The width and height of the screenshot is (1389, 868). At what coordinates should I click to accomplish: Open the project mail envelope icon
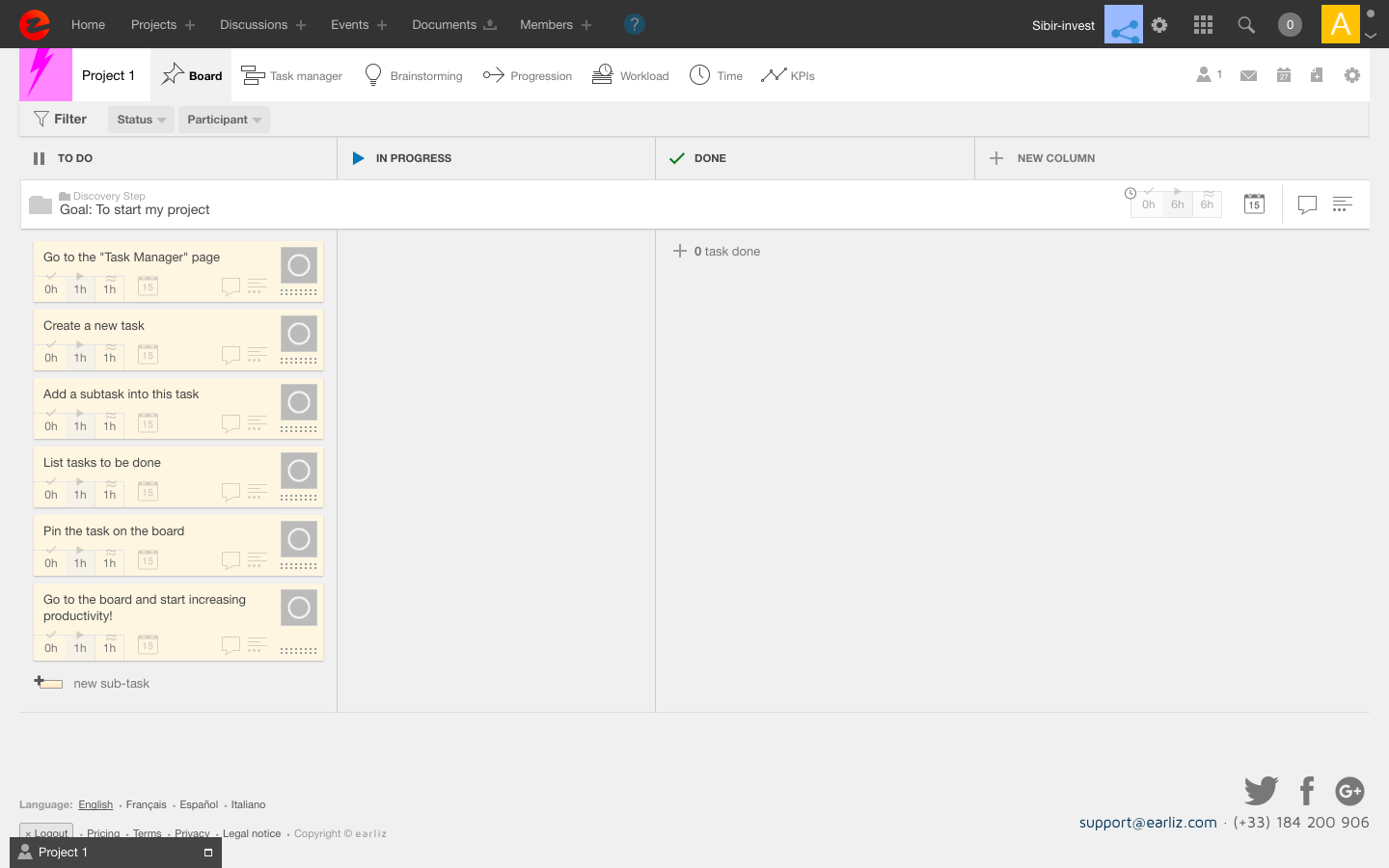[x=1248, y=75]
